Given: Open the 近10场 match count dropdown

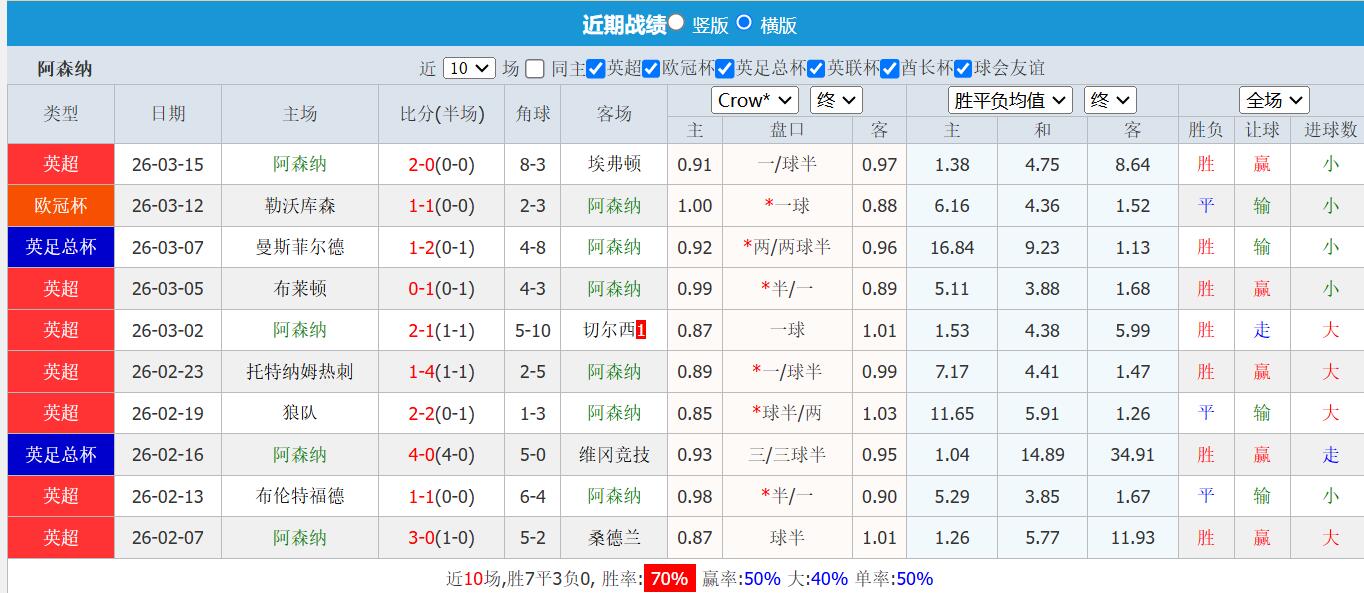Looking at the screenshot, I should (468, 69).
